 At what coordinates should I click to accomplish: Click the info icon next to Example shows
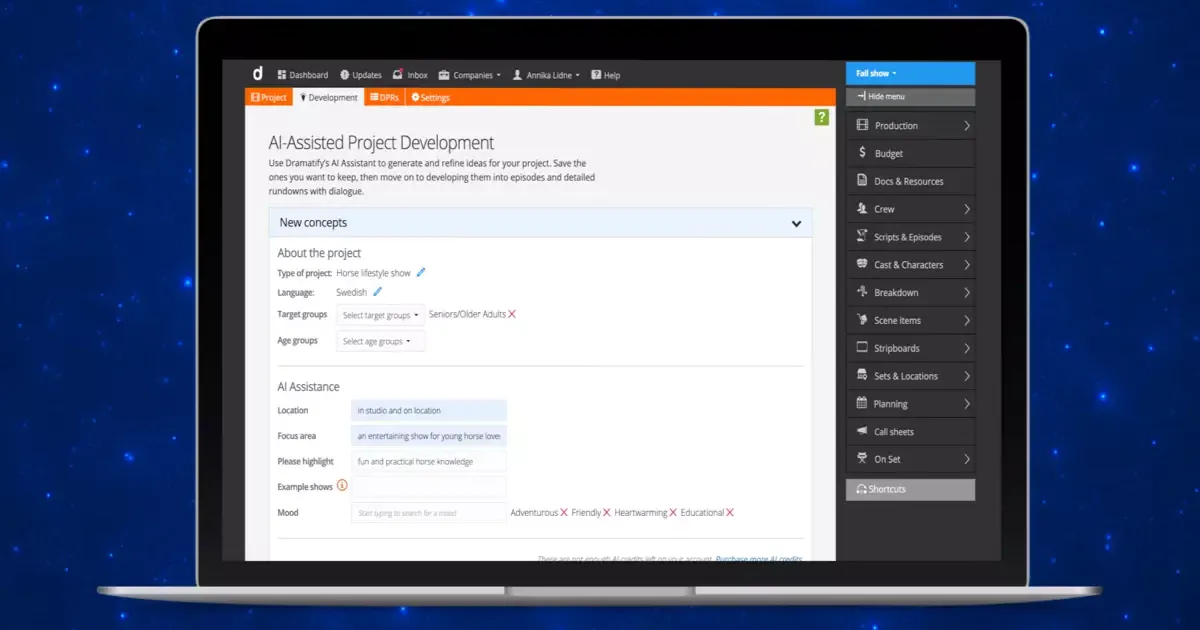(342, 485)
